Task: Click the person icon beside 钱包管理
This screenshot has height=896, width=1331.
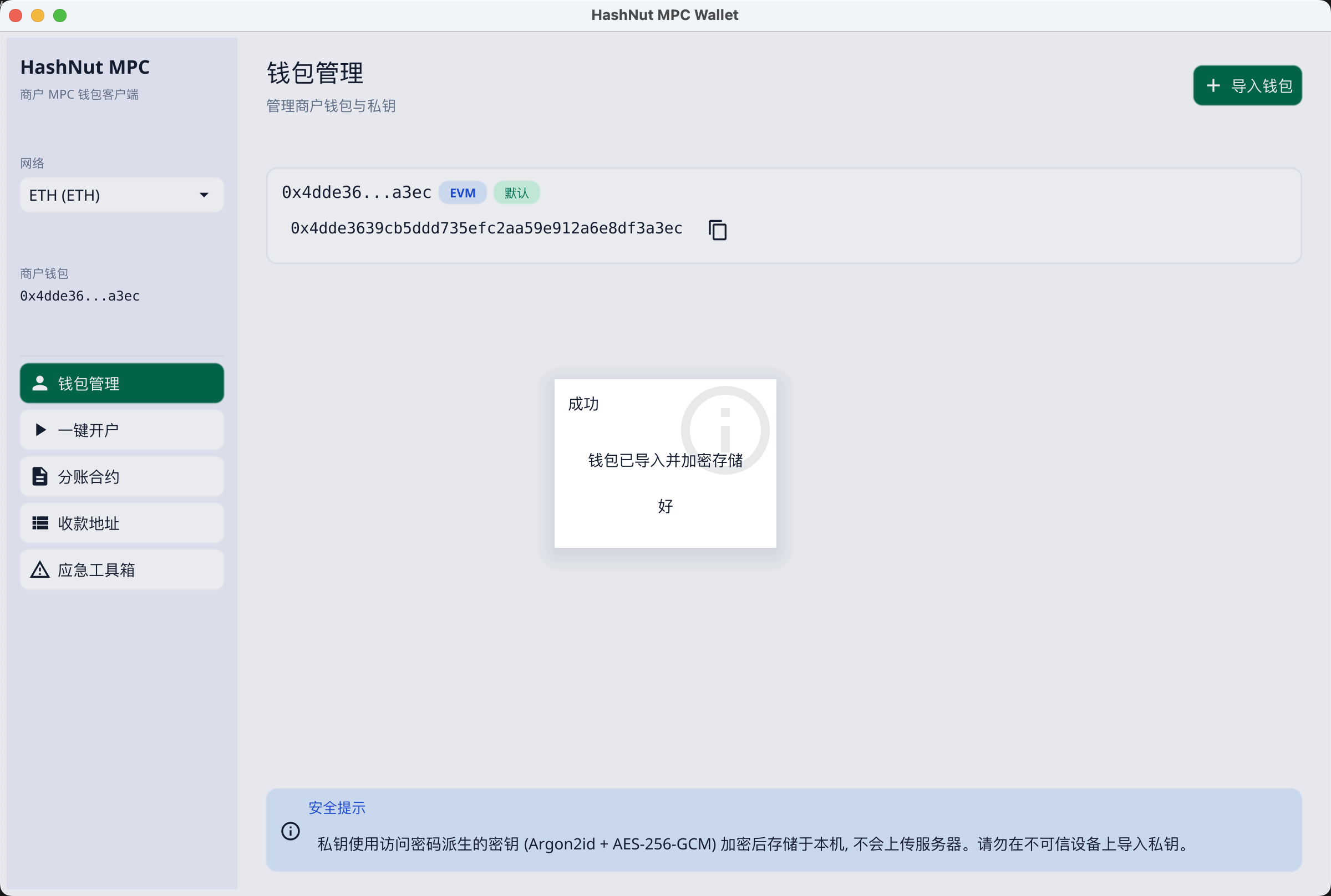Action: pos(39,383)
